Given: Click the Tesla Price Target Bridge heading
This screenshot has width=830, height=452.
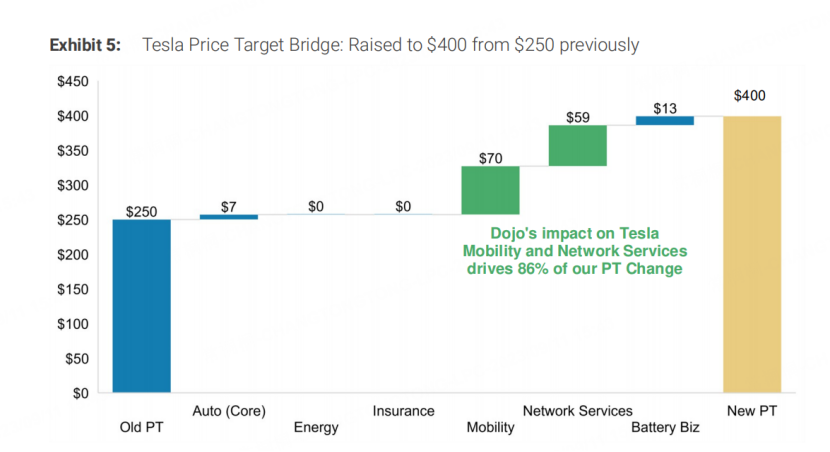Looking at the screenshot, I should click(x=390, y=45).
